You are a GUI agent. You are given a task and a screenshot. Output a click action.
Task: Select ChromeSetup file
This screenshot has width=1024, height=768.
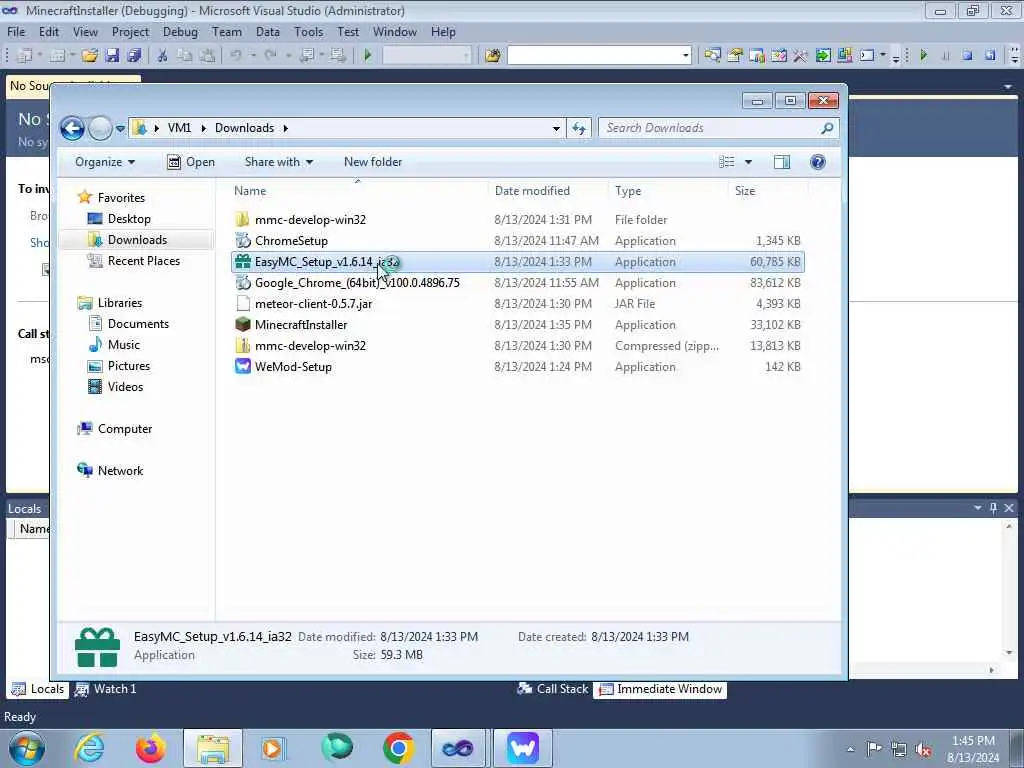point(518,241)
